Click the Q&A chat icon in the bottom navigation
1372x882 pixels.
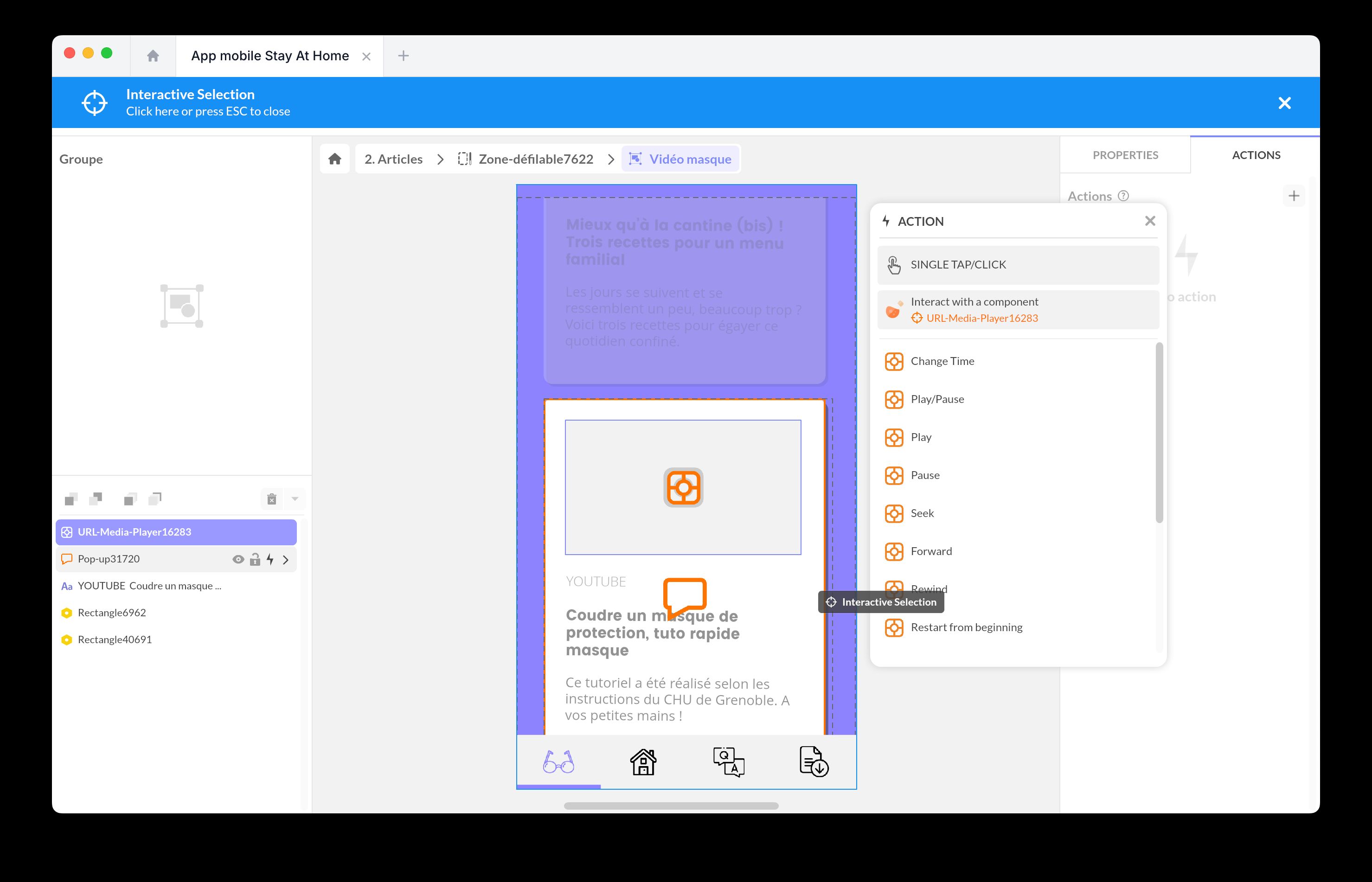pos(729,762)
